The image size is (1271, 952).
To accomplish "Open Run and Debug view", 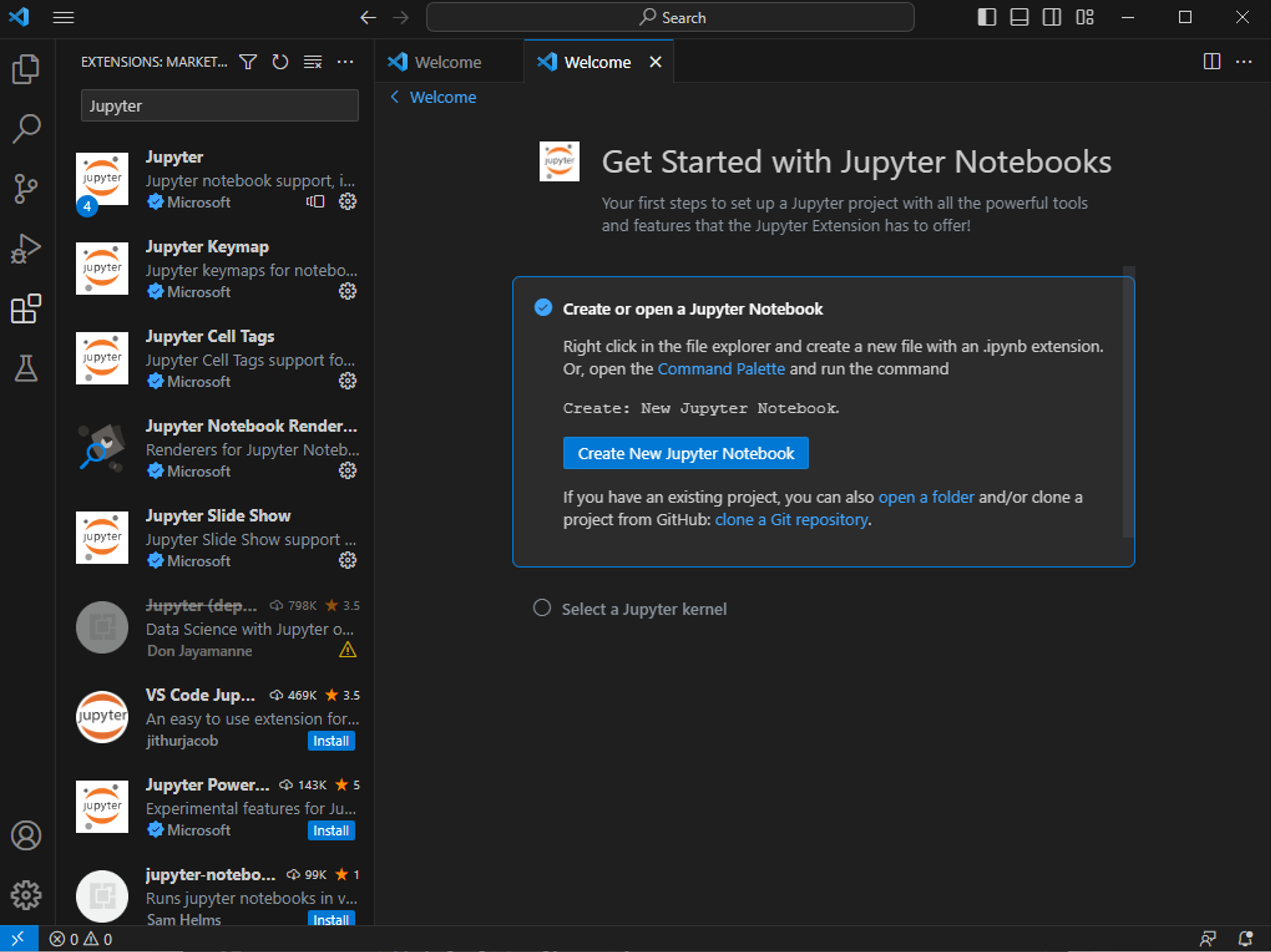I will point(26,248).
